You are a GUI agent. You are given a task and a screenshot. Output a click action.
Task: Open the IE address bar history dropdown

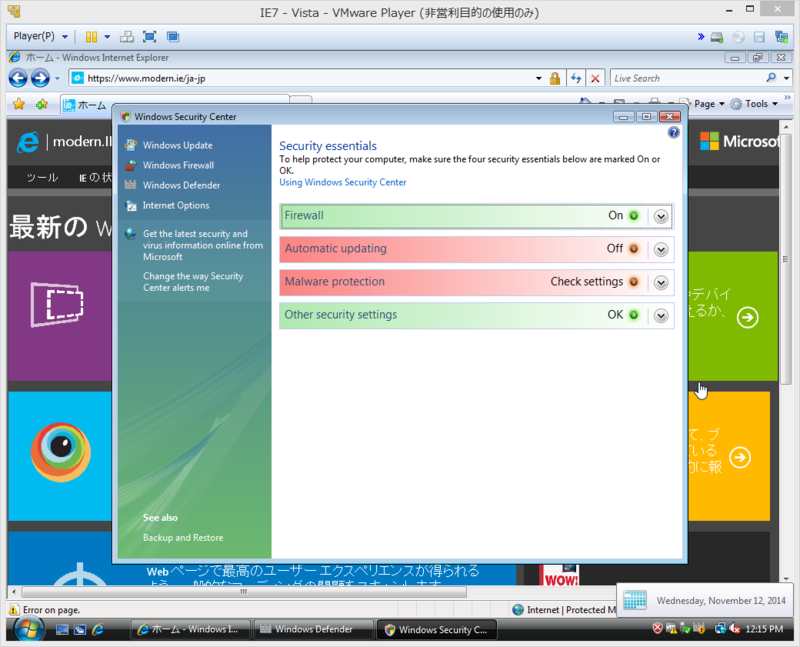[x=538, y=79]
